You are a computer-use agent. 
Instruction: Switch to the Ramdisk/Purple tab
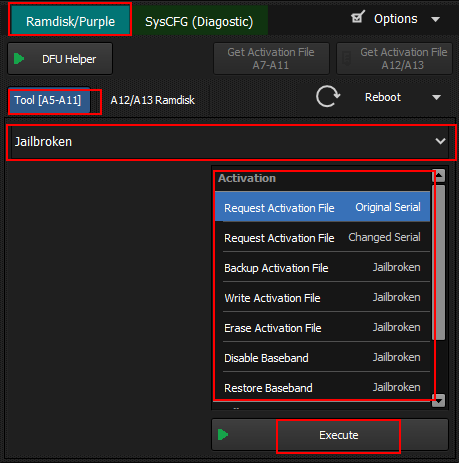tap(70, 20)
